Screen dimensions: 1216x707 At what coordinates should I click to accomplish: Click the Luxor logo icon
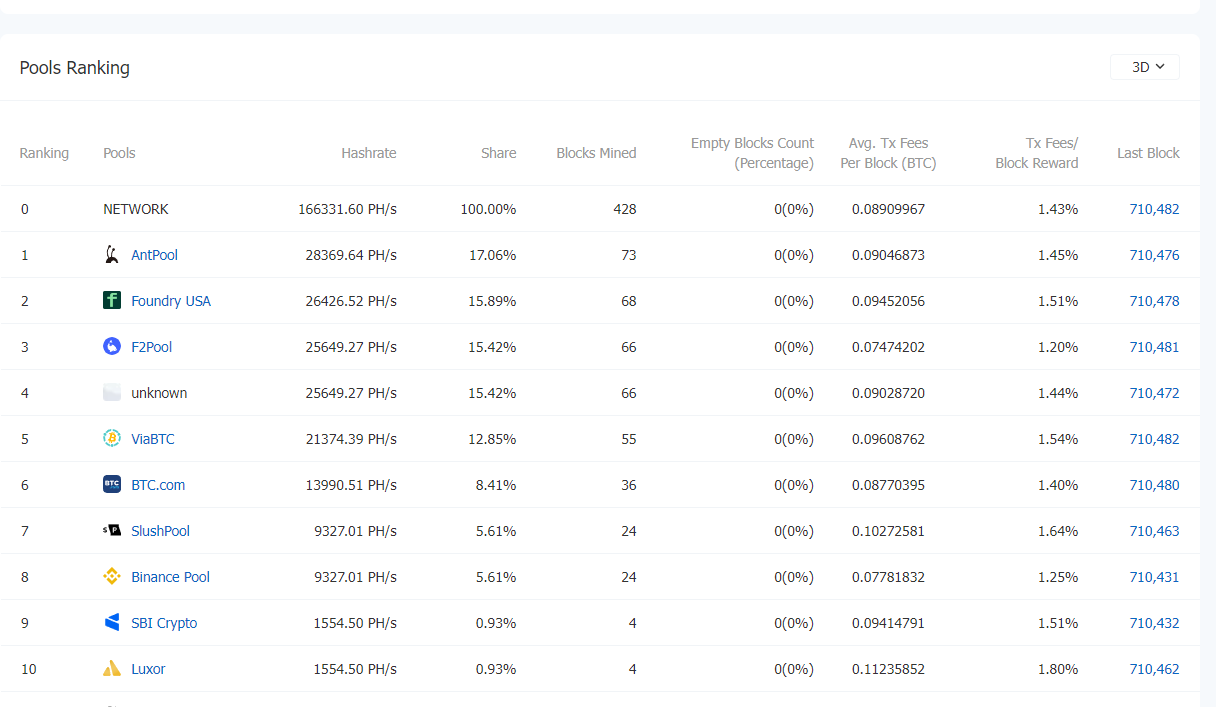[x=112, y=669]
